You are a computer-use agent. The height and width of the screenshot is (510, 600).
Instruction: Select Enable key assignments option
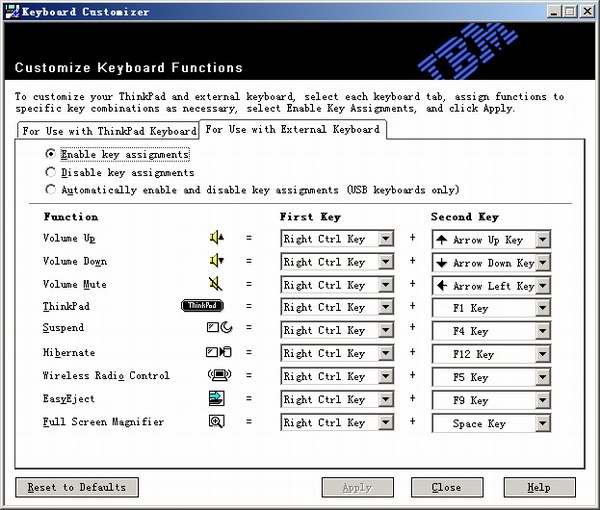coord(51,155)
